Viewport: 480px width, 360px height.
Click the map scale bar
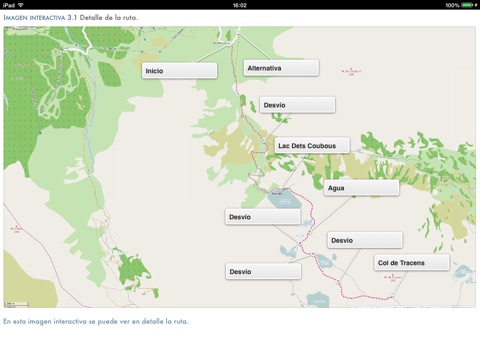(x=17, y=304)
